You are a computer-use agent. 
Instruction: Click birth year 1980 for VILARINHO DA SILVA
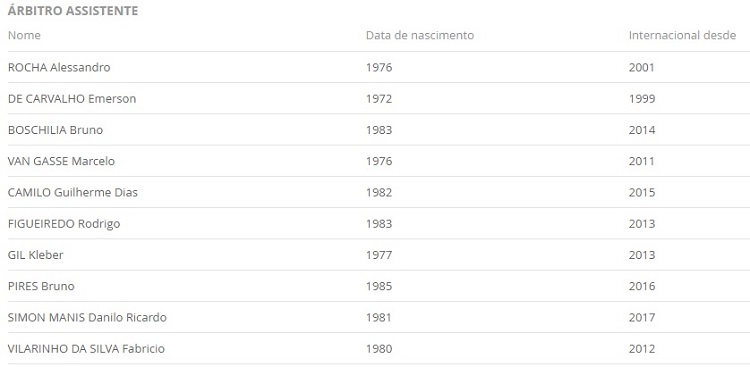[379, 348]
